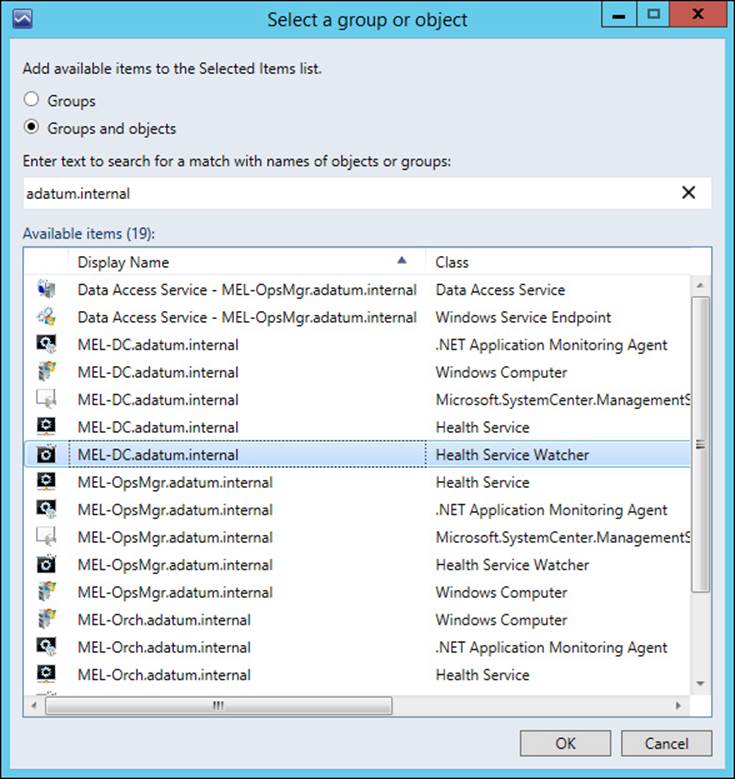The height and width of the screenshot is (779, 735).
Task: Clear the adatum.internal search text
Action: tap(688, 193)
